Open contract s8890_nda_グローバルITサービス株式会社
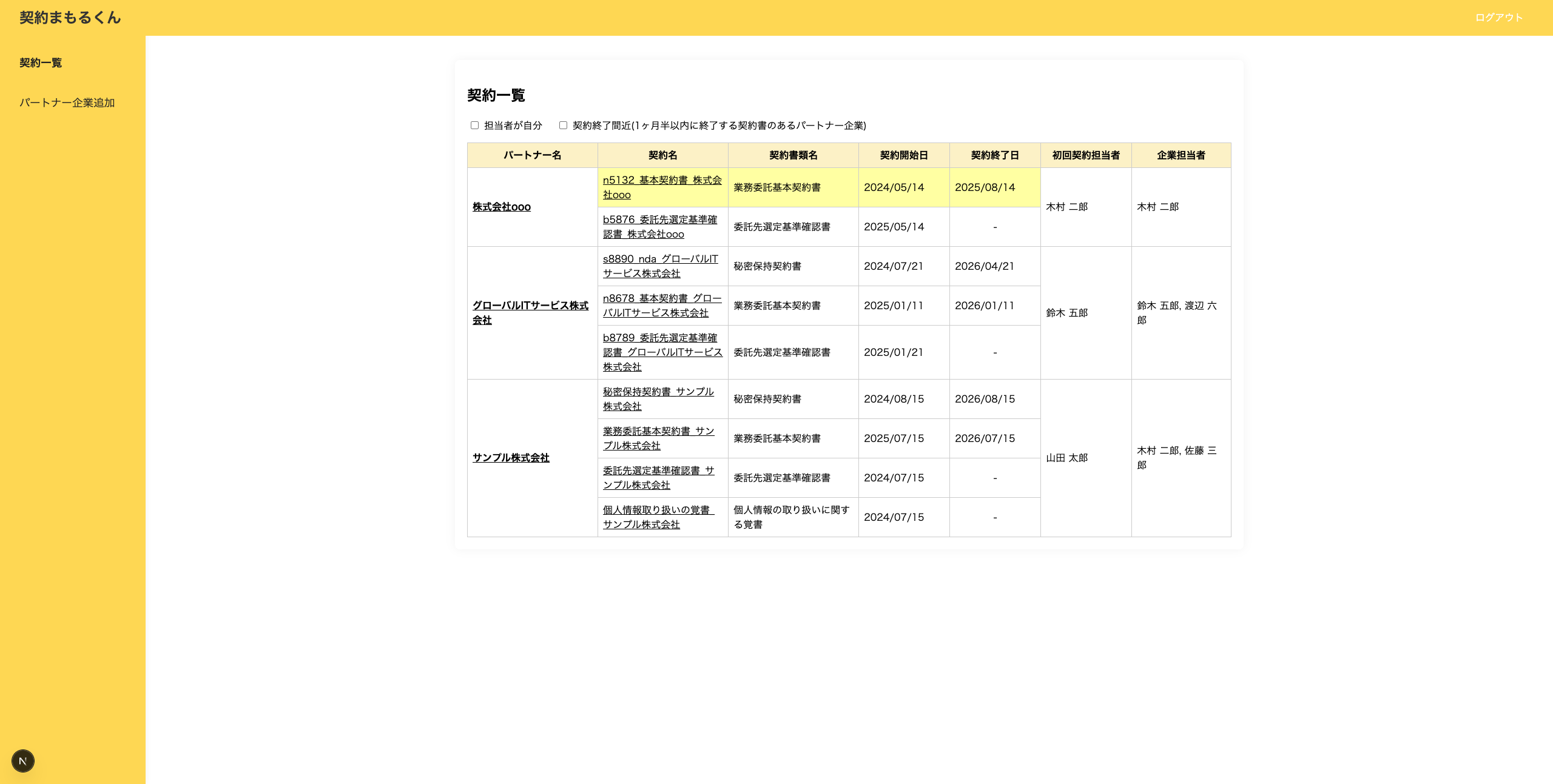This screenshot has width=1553, height=784. coord(661,266)
